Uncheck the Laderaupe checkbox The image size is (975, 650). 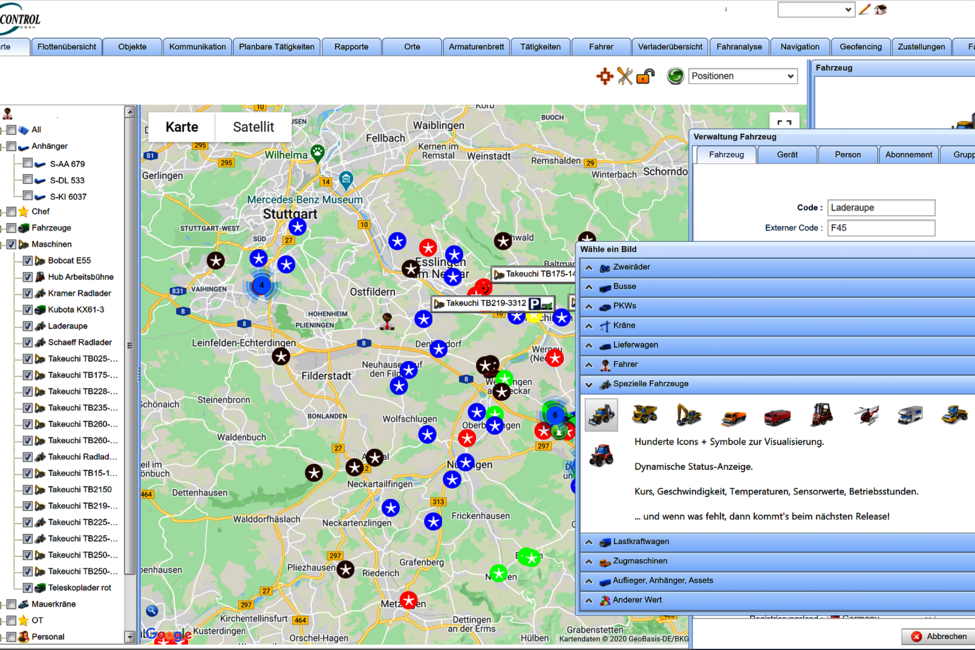[x=27, y=326]
